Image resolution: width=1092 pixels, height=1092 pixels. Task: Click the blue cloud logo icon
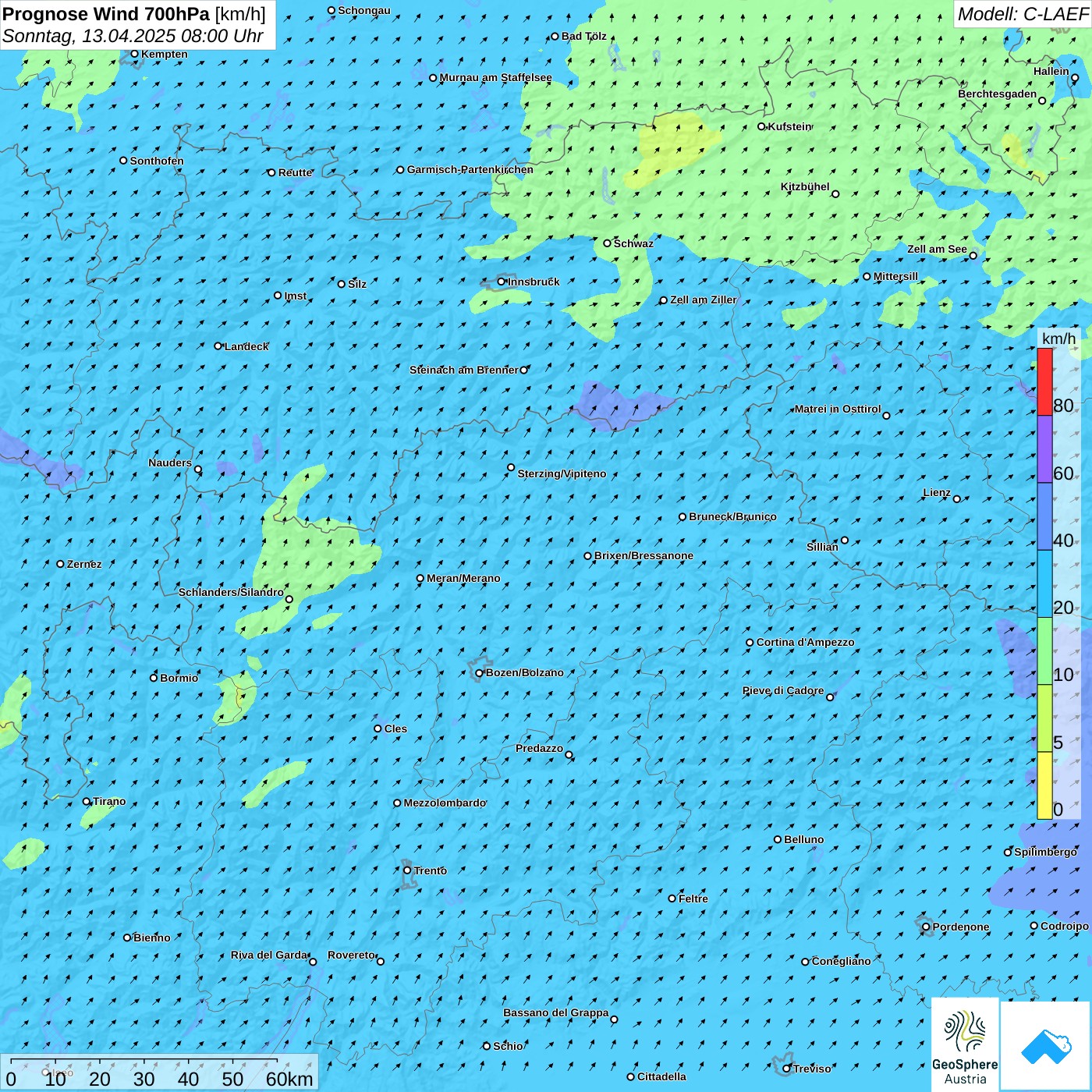[x=1046, y=1046]
